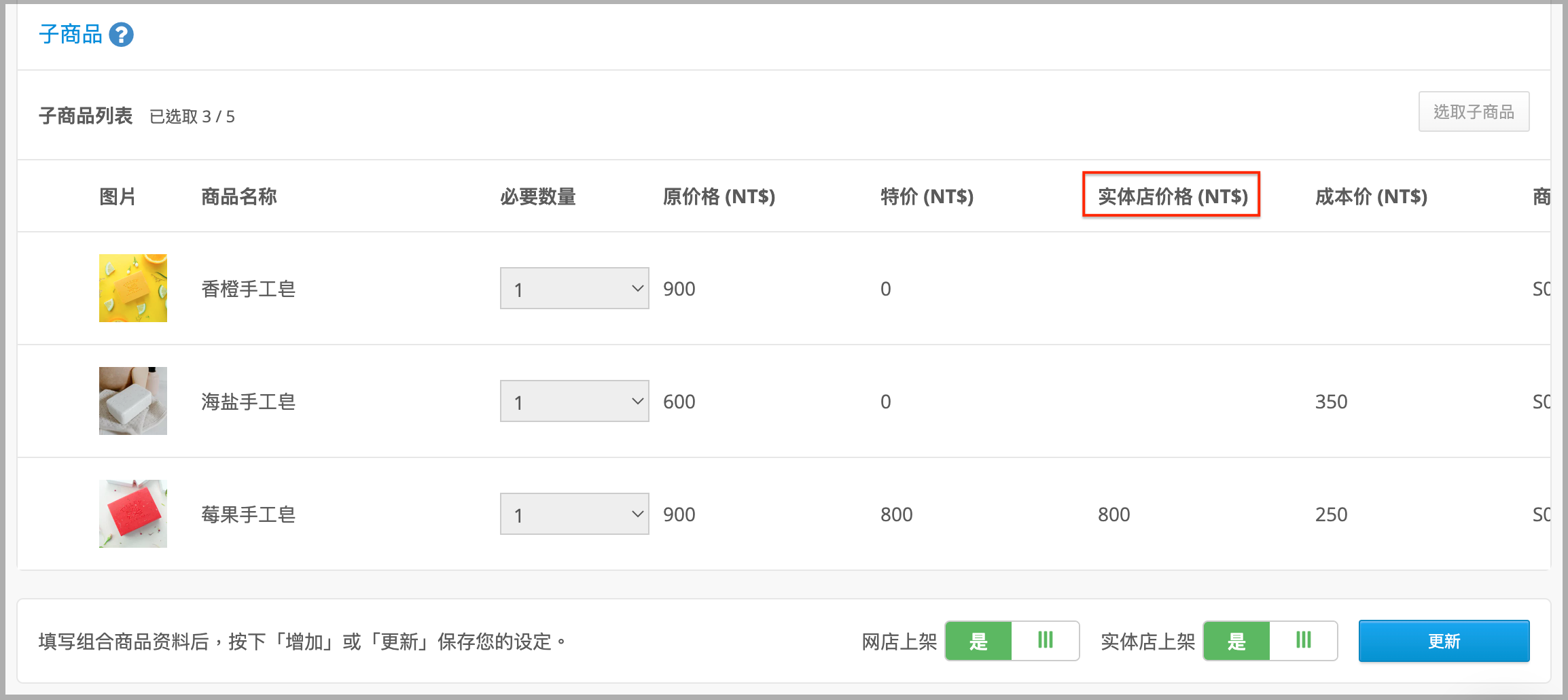This screenshot has width=1568, height=700.
Task: Toggle 网店上架 on with green 是
Action: coord(978,641)
